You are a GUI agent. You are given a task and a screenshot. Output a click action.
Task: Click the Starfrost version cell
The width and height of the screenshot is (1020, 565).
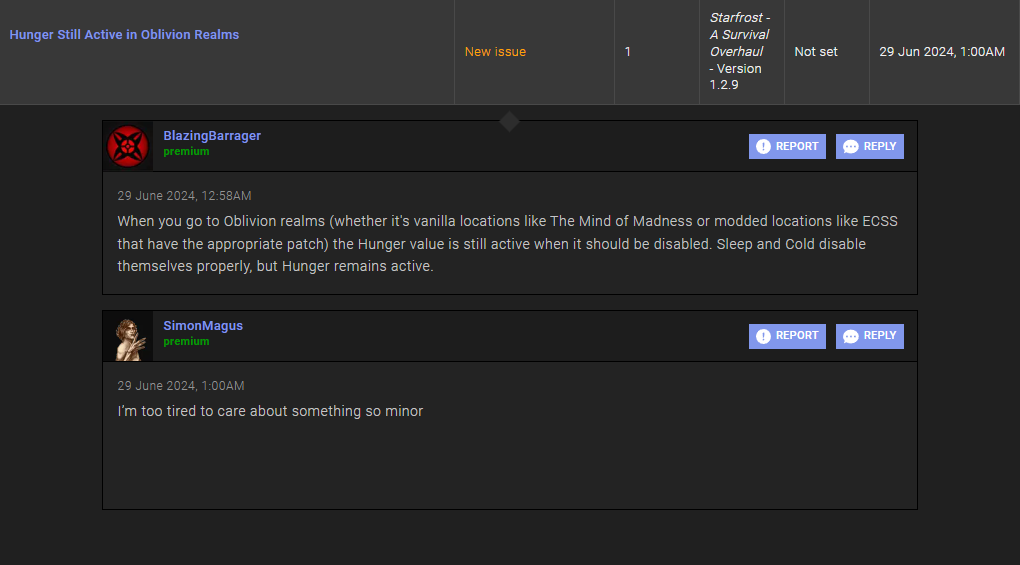(740, 51)
